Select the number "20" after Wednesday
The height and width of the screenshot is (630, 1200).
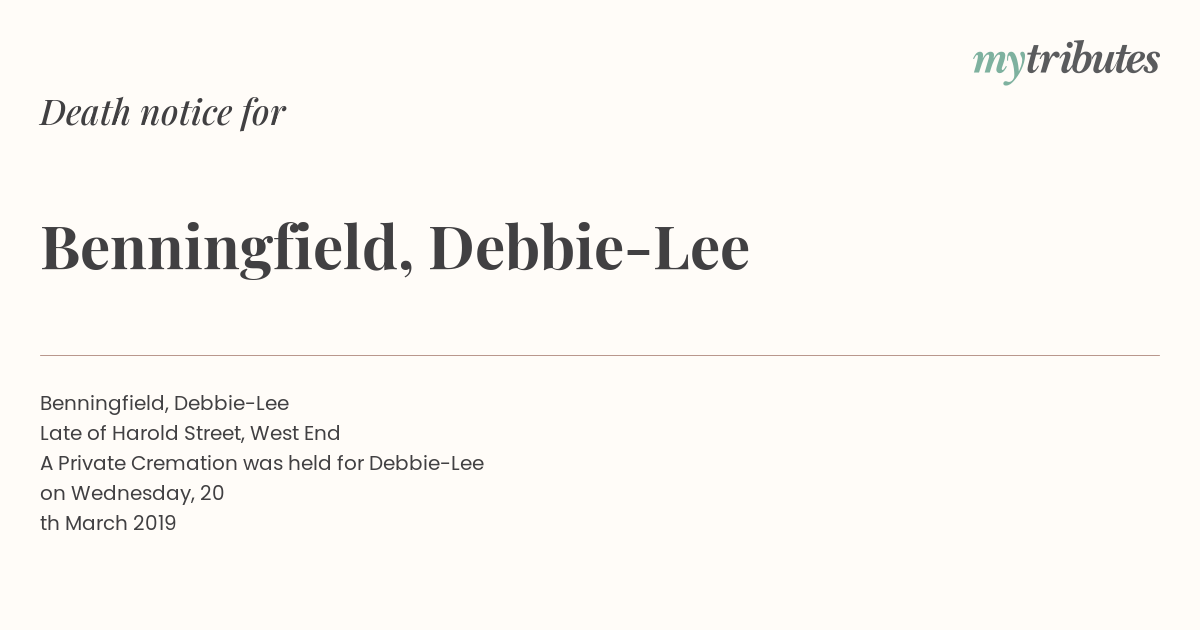(212, 493)
